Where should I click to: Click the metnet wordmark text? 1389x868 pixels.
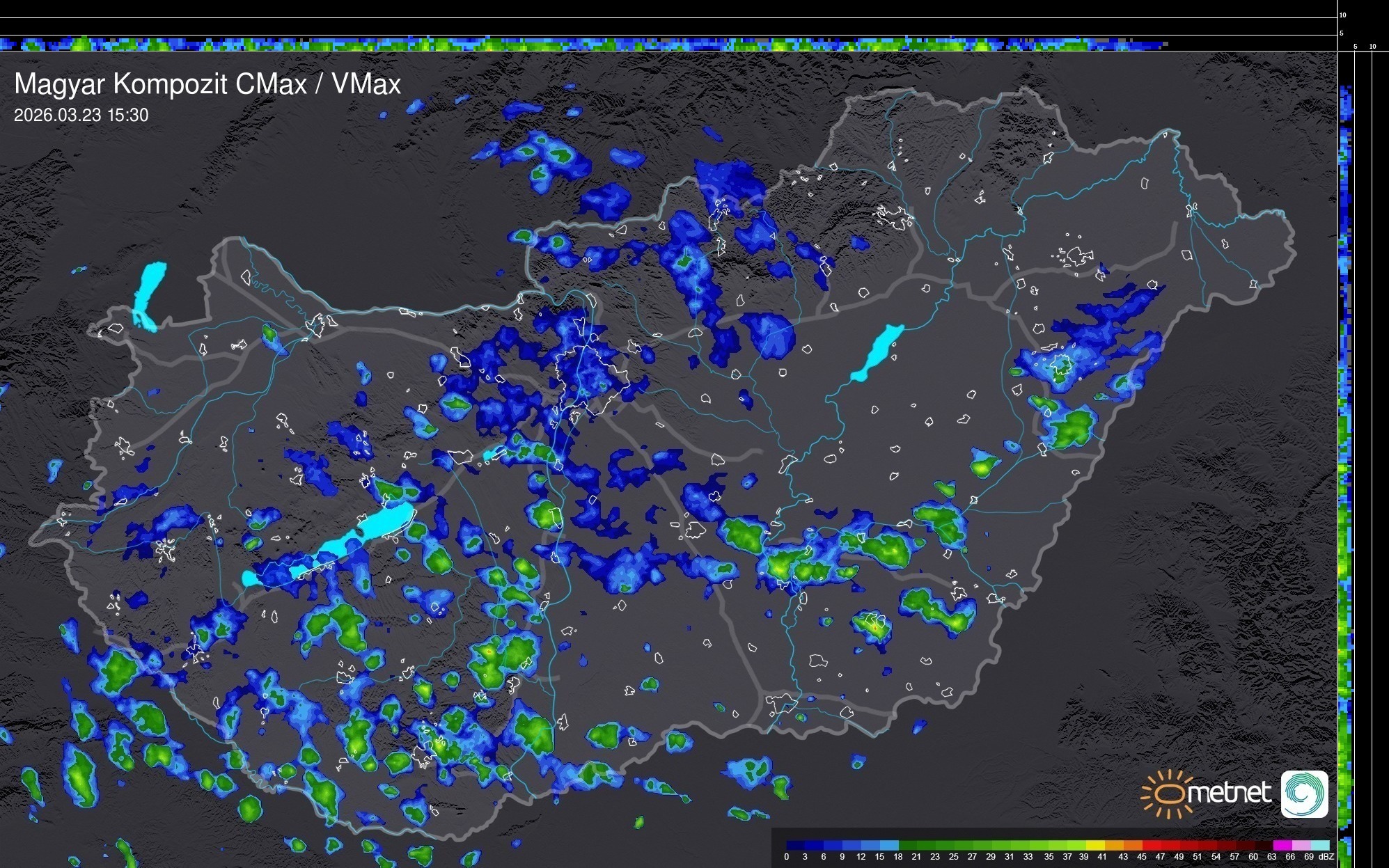coord(1230,793)
